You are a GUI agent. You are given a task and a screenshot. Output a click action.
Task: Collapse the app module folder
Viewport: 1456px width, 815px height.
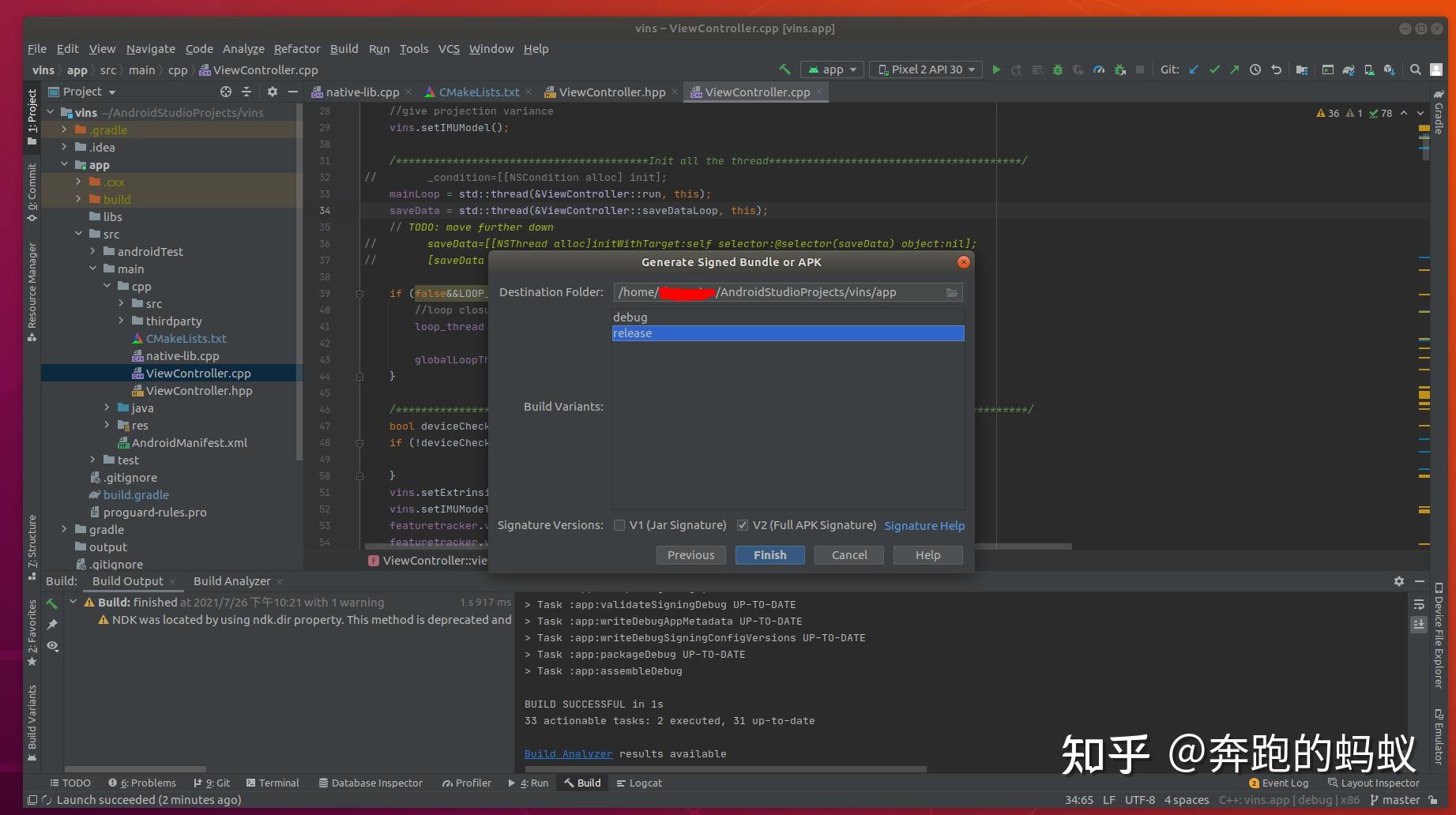point(64,164)
